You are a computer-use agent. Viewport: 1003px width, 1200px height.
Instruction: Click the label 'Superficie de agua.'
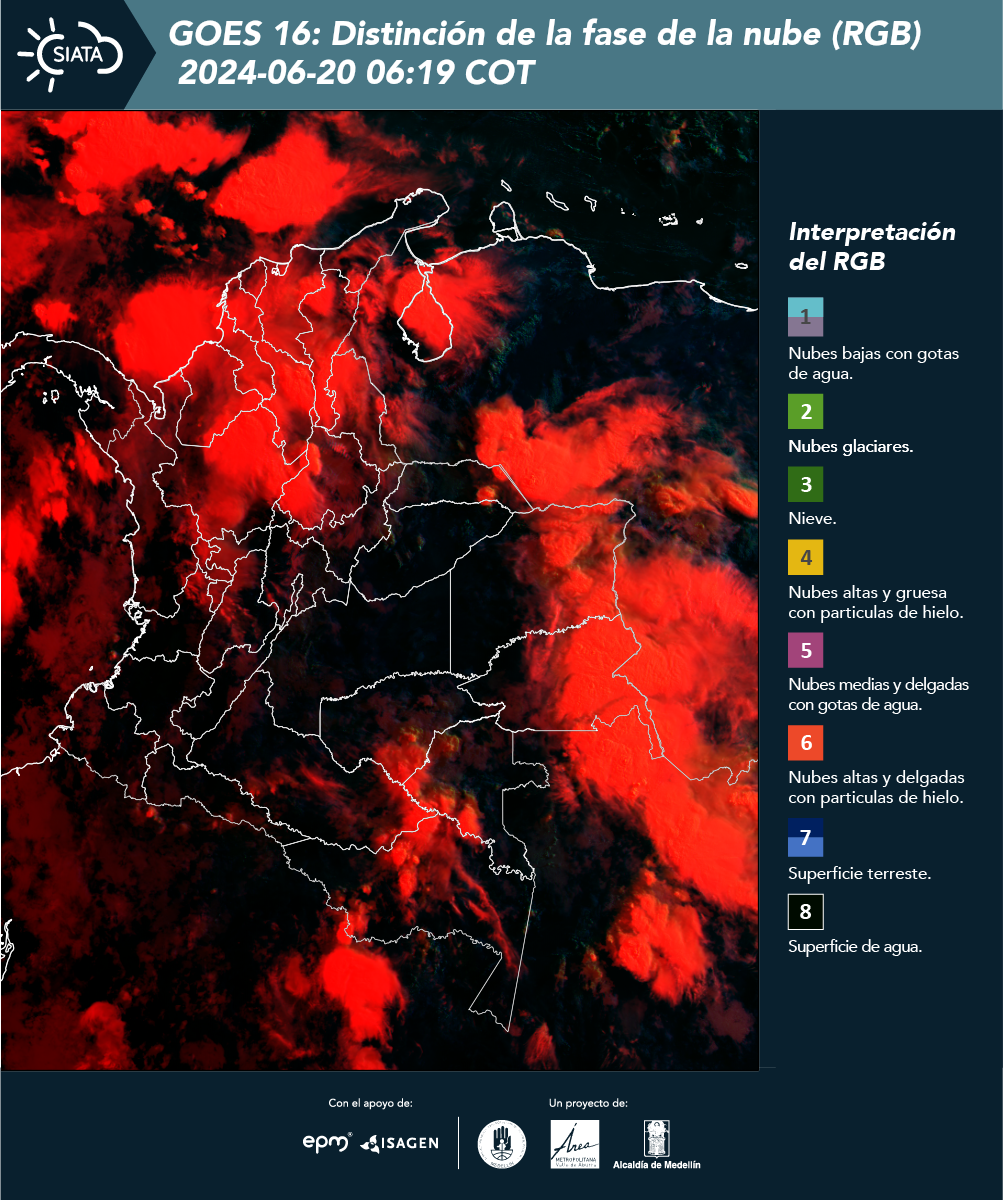coord(855,947)
